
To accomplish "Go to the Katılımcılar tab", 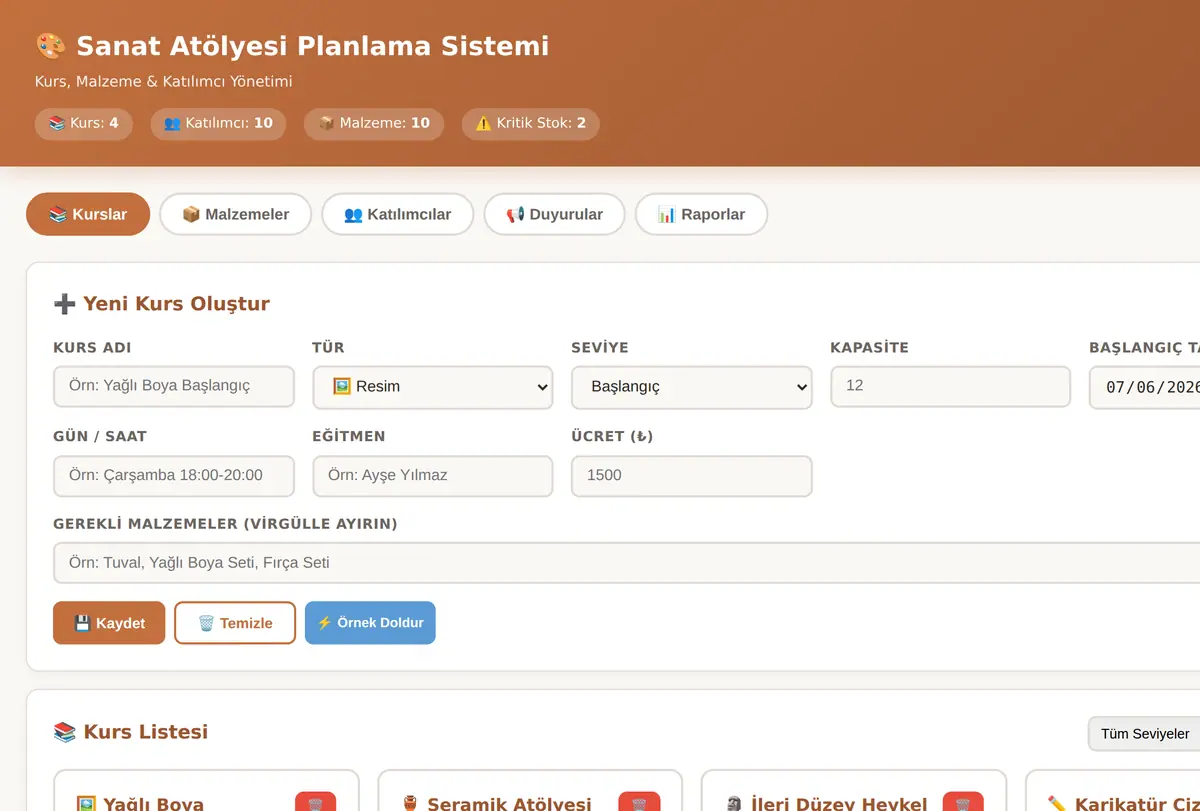I will coord(398,214).
